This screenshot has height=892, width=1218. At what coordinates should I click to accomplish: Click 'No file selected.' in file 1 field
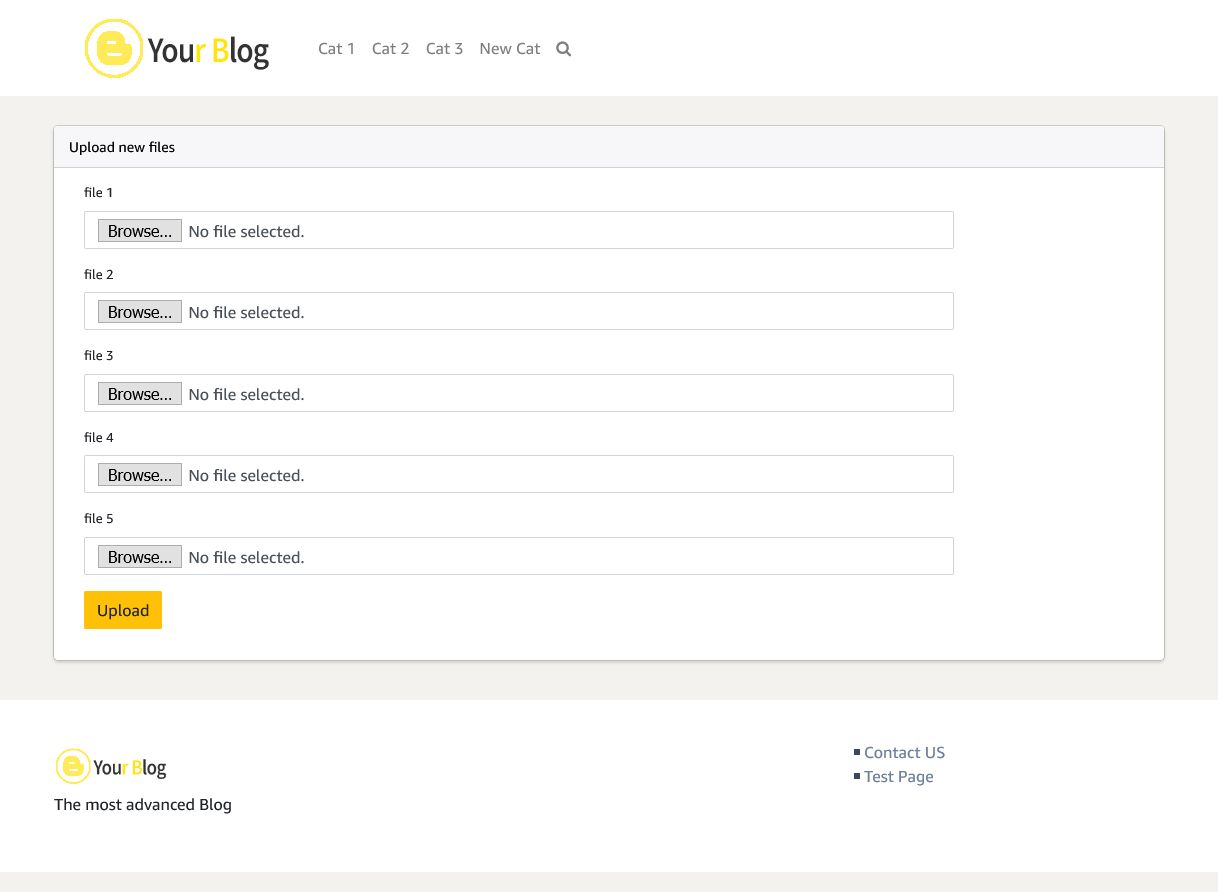tap(246, 231)
